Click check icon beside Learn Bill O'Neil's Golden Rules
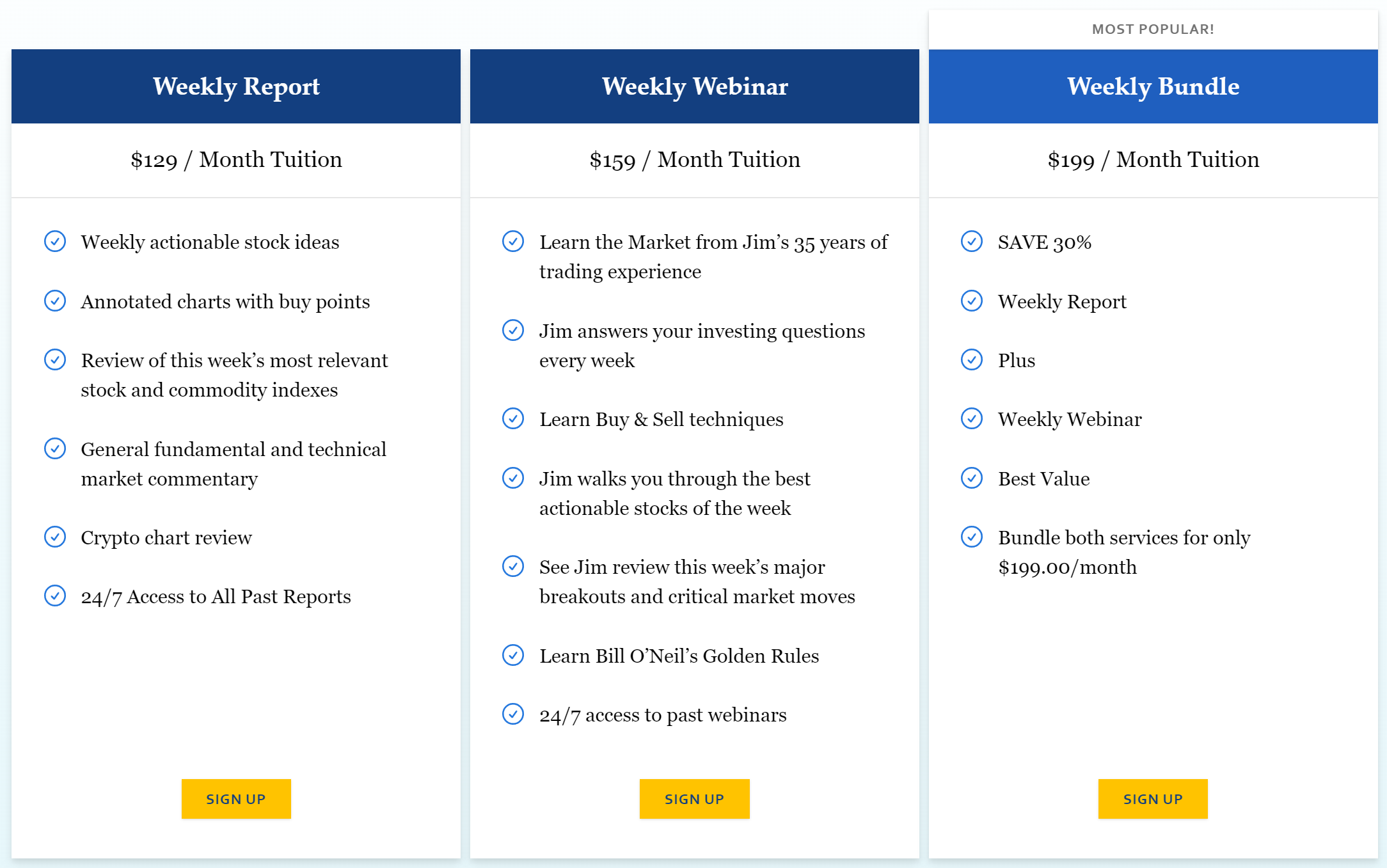1387x868 pixels. click(x=513, y=655)
